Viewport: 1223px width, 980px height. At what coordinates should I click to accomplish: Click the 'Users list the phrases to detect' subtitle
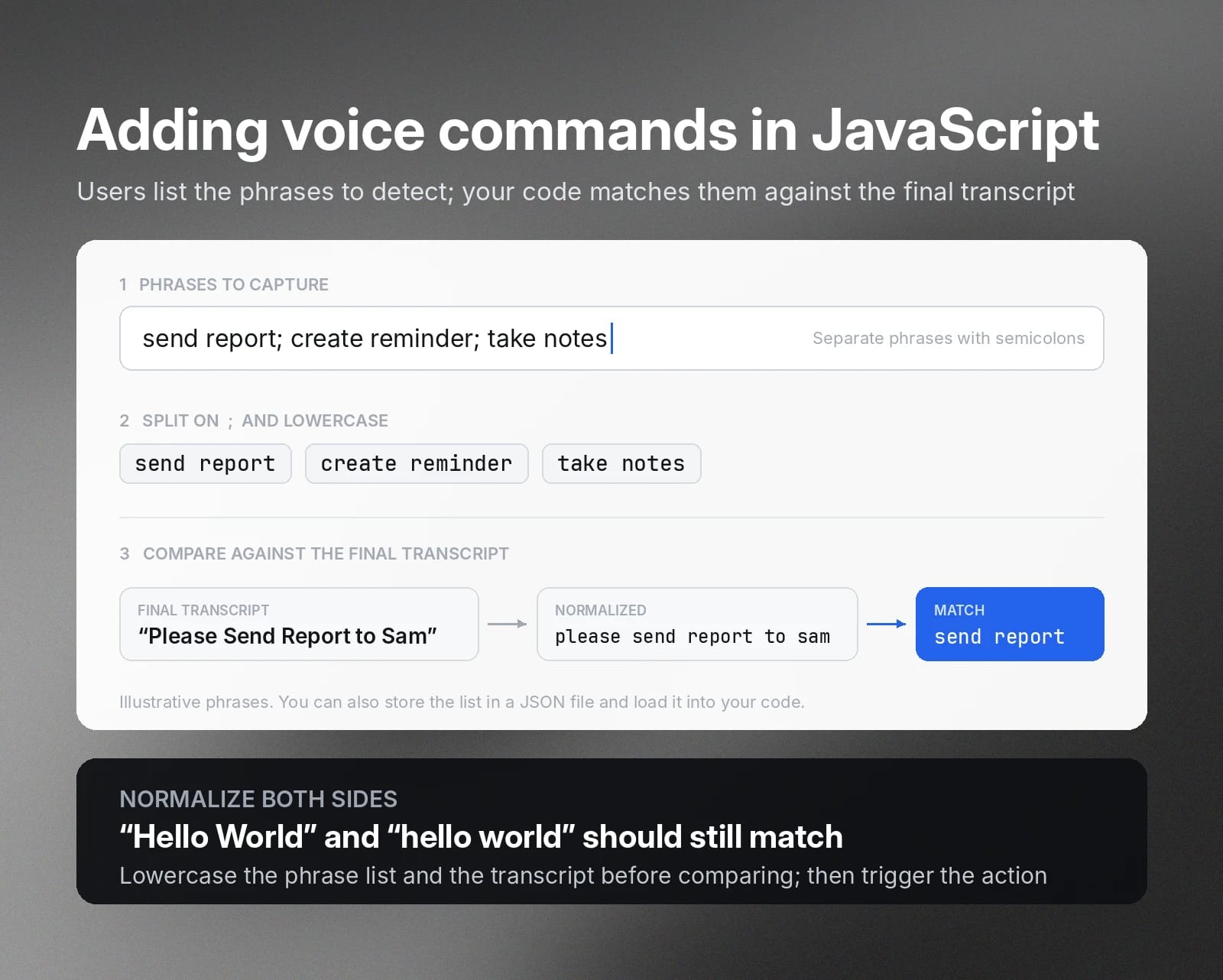click(x=576, y=191)
